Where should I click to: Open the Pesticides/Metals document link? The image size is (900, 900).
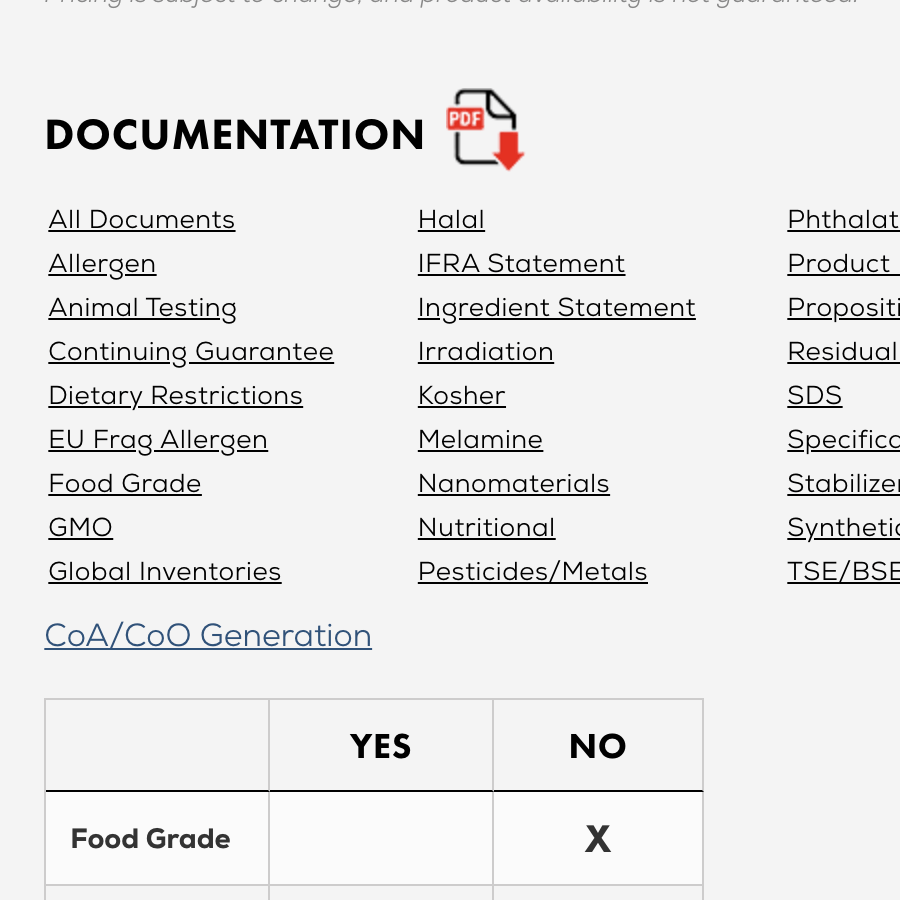click(x=532, y=572)
